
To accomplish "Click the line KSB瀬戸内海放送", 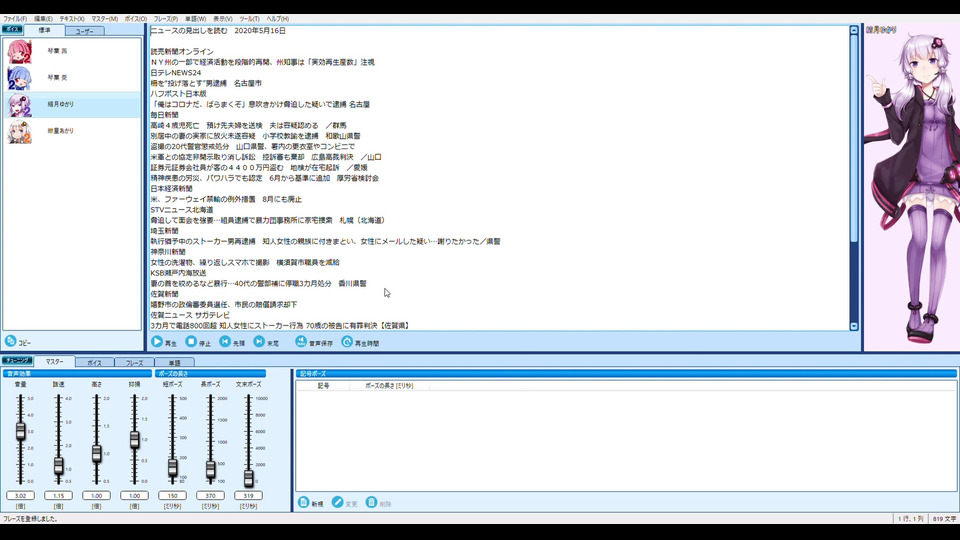I will pyautogui.click(x=178, y=273).
